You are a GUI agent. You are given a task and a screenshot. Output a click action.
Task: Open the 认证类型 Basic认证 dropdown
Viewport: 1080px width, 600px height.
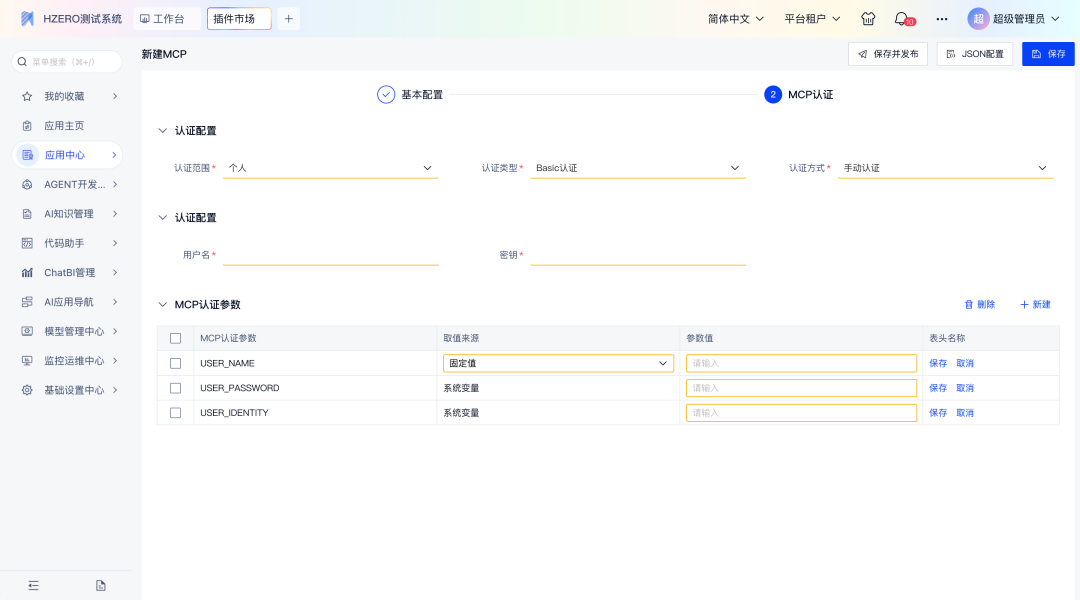[x=637, y=168]
